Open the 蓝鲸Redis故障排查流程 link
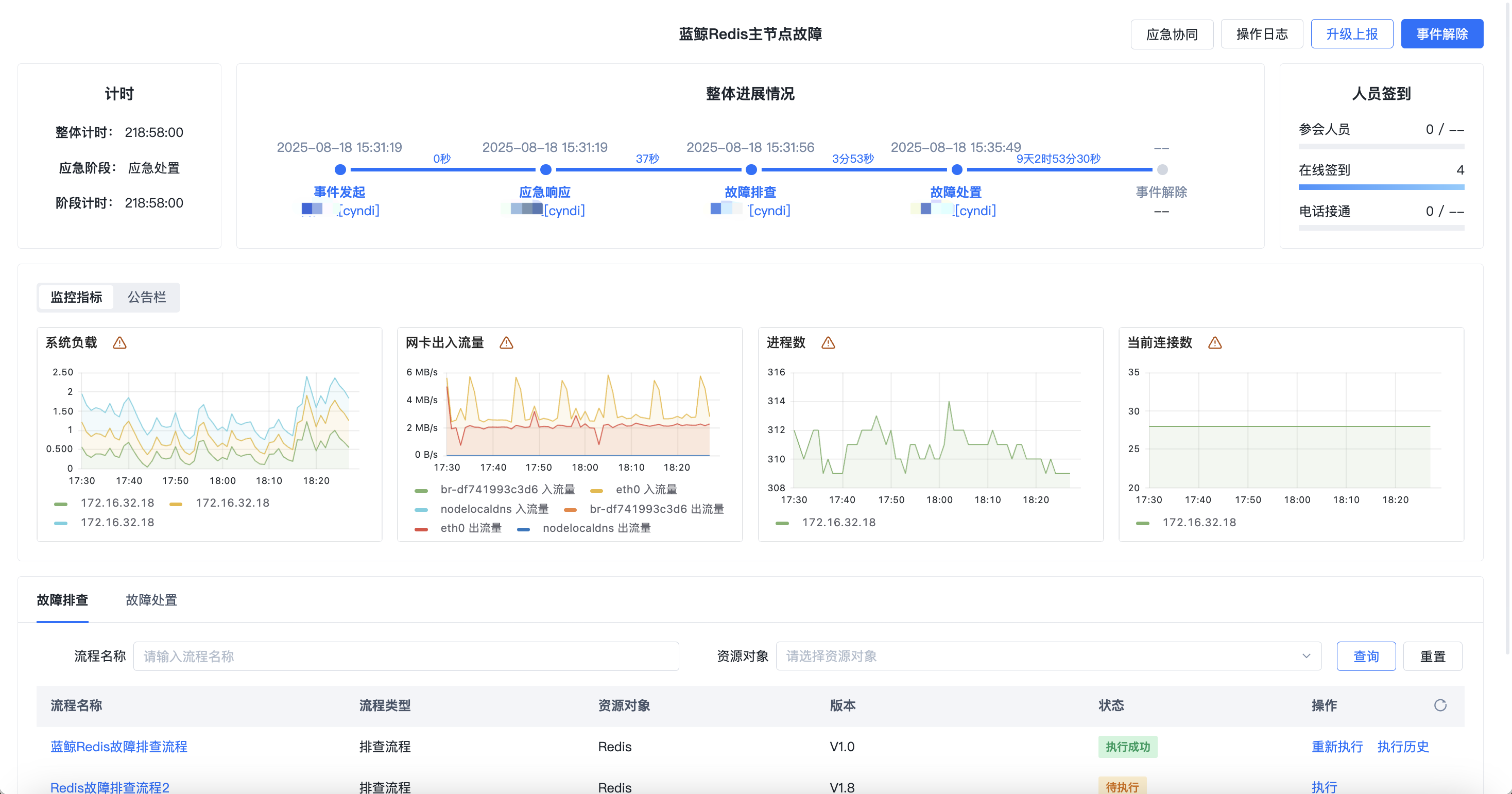Screen dimensions: 1512x794 [x=118, y=747]
